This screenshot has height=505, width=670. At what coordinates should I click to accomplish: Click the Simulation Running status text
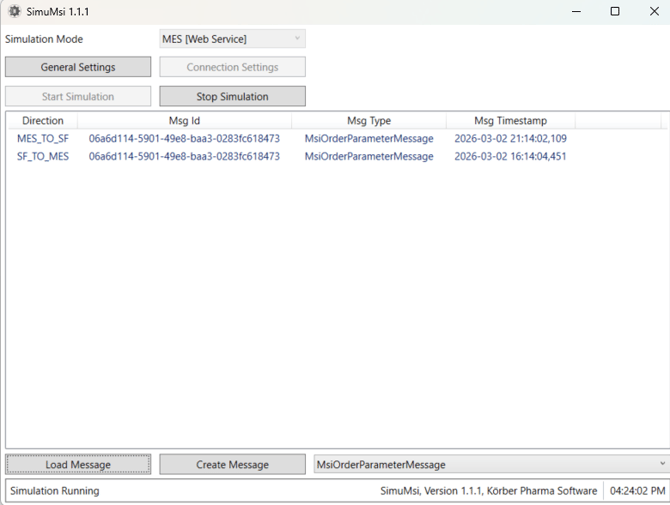coord(54,491)
